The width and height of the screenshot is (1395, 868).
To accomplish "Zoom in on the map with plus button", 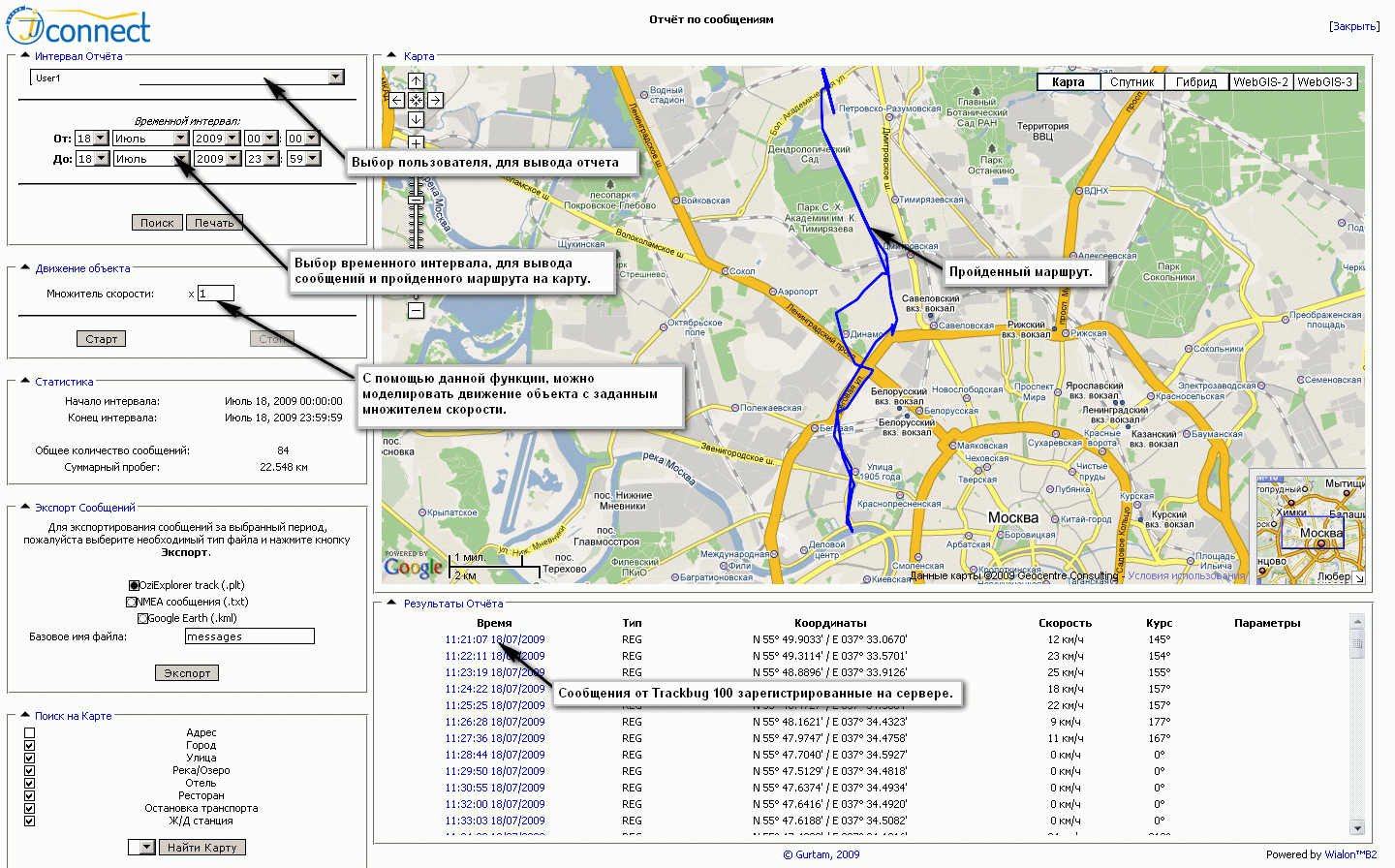I will 416,143.
